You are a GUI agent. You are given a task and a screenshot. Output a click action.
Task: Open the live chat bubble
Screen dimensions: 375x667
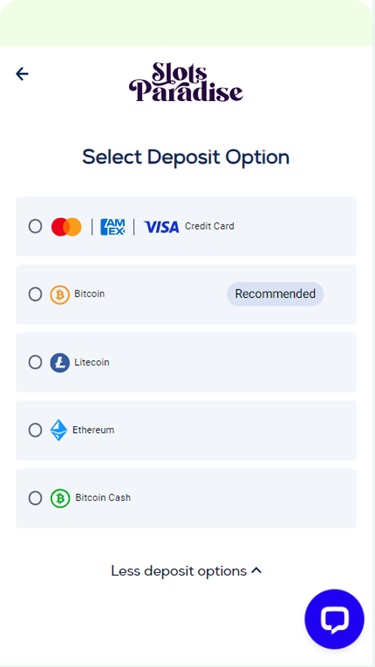click(334, 619)
